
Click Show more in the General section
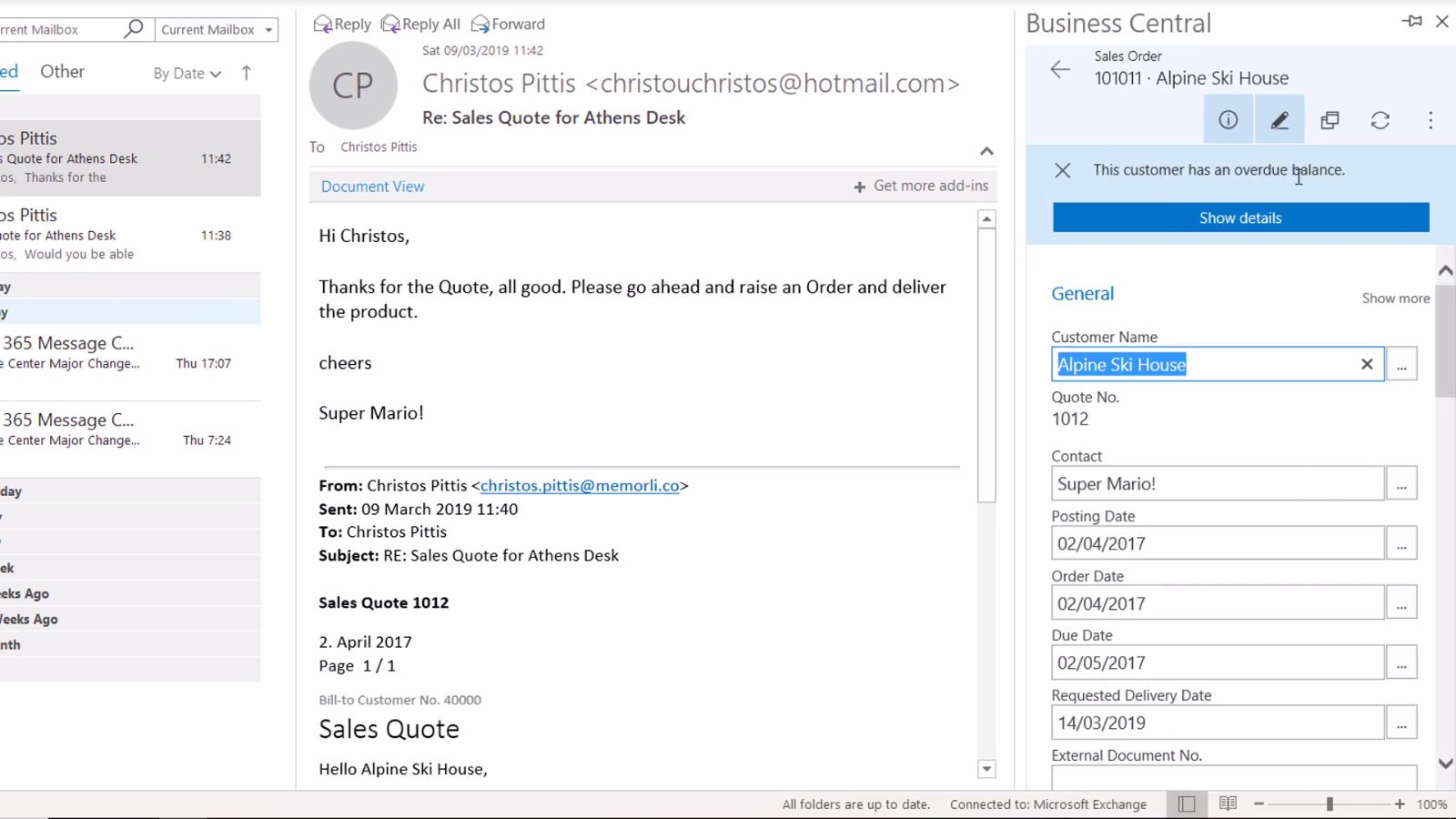coord(1395,298)
